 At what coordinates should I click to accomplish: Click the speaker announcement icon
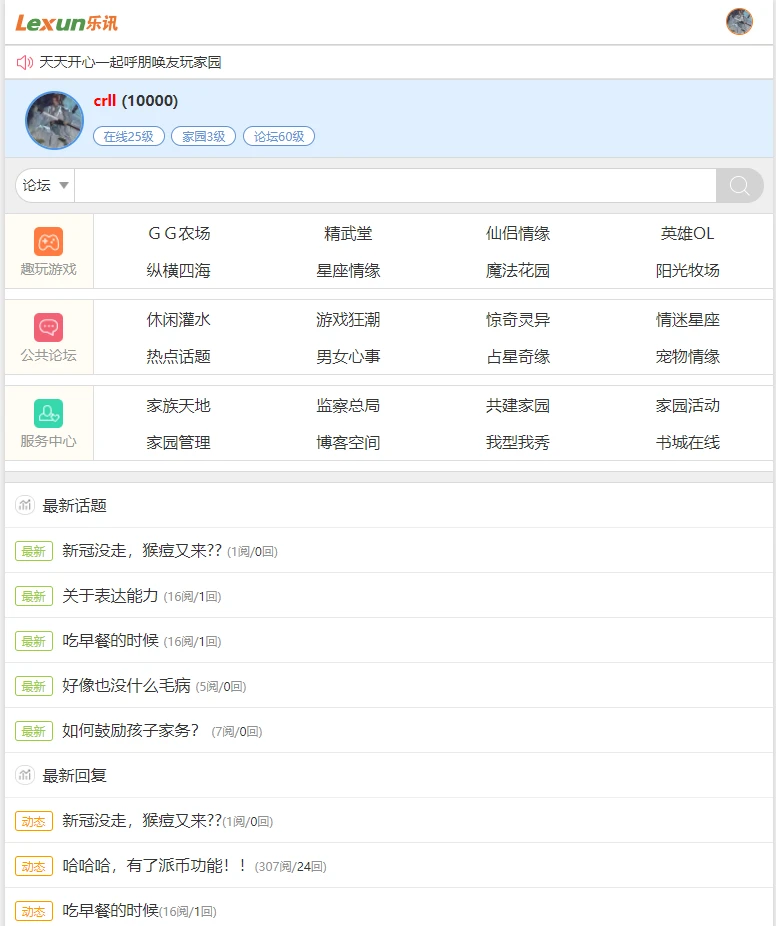[25, 62]
